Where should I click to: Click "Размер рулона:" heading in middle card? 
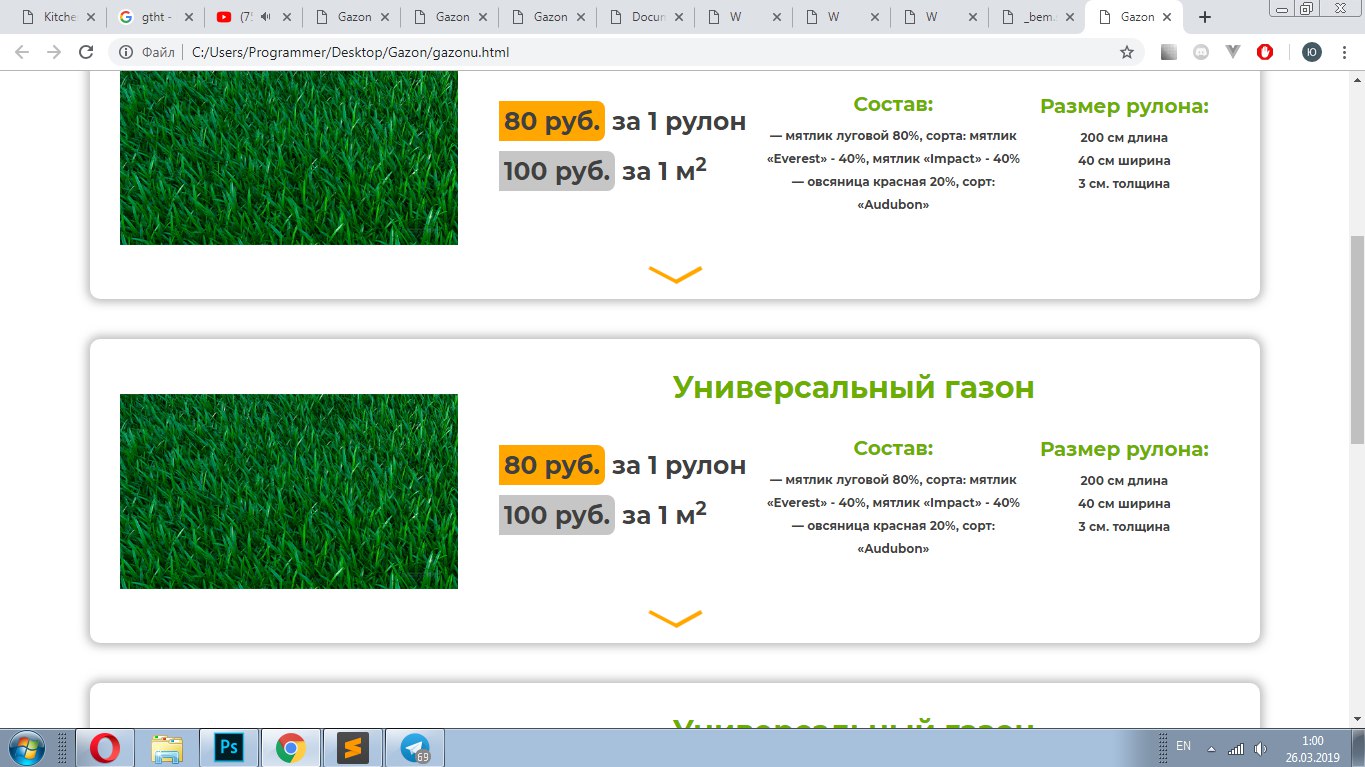(x=1124, y=450)
